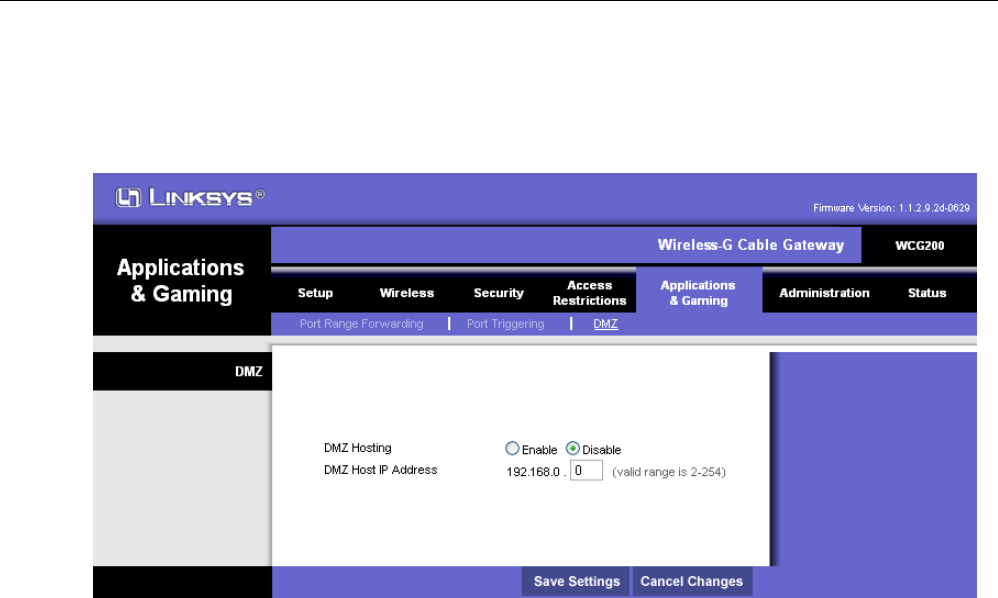Click the valid range is 2-254 note

pyautogui.click(x=669, y=472)
